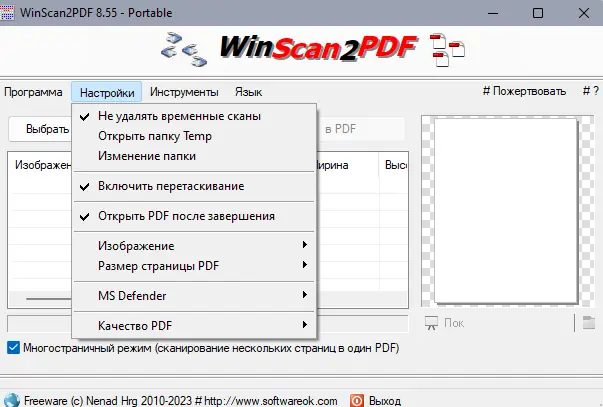Screen dimensions: 603x407
Task: Open the Программа menu
Action: tap(33, 92)
